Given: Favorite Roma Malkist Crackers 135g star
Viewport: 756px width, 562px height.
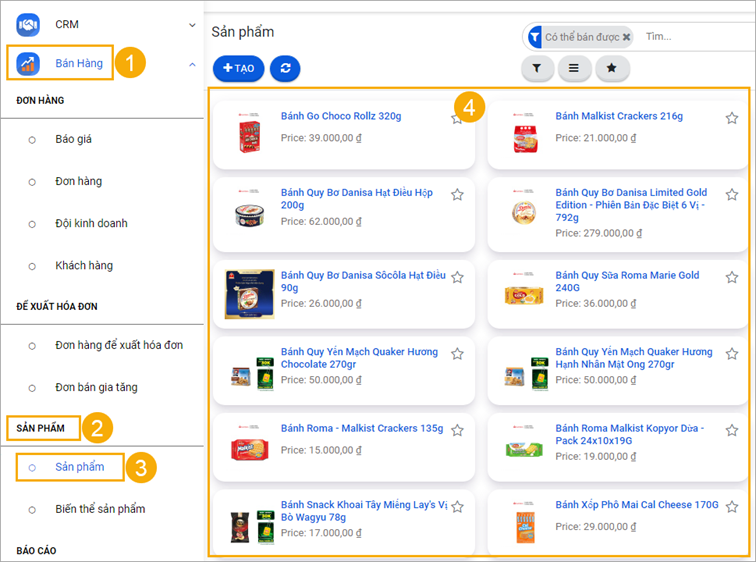Looking at the screenshot, I should 457,430.
